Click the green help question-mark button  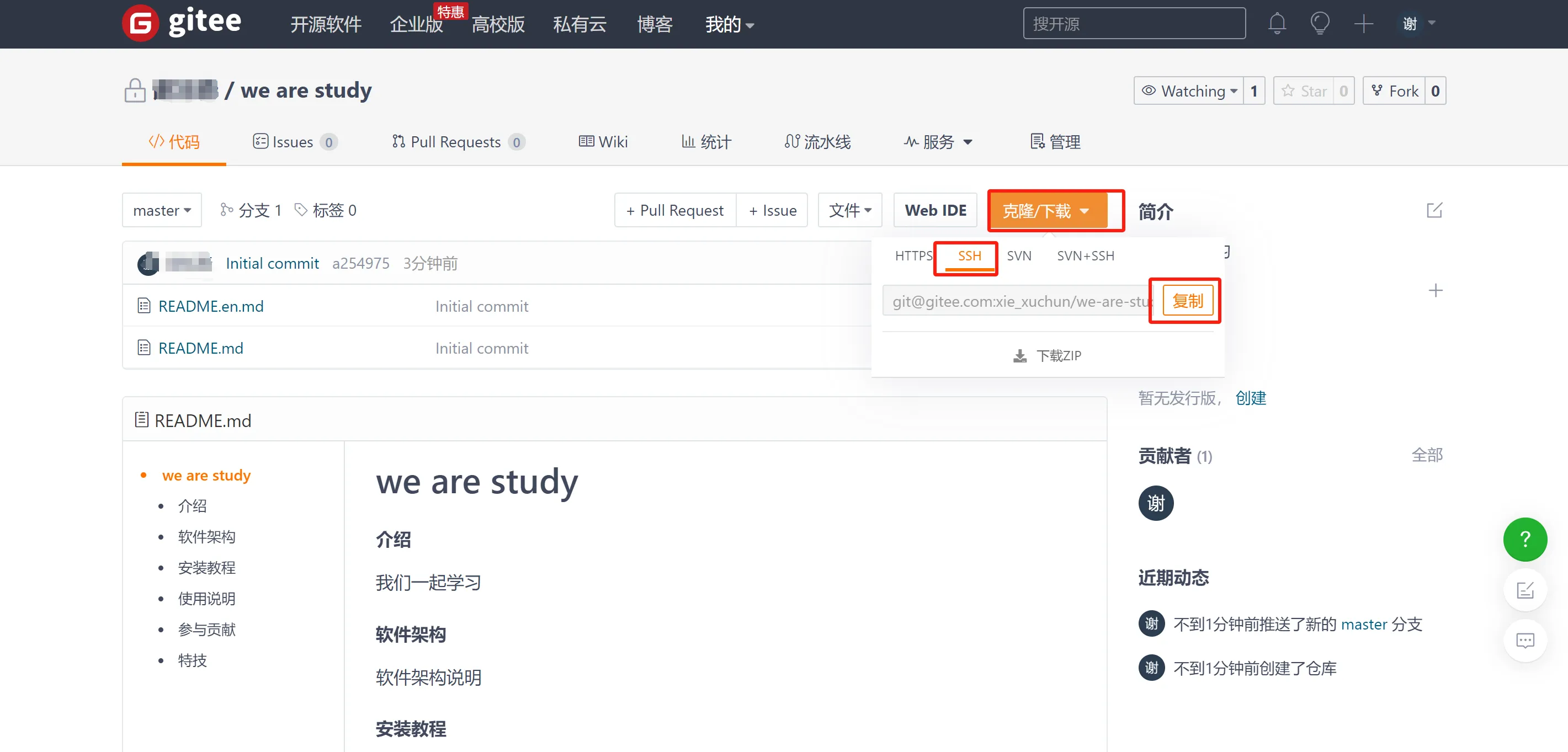tap(1525, 539)
